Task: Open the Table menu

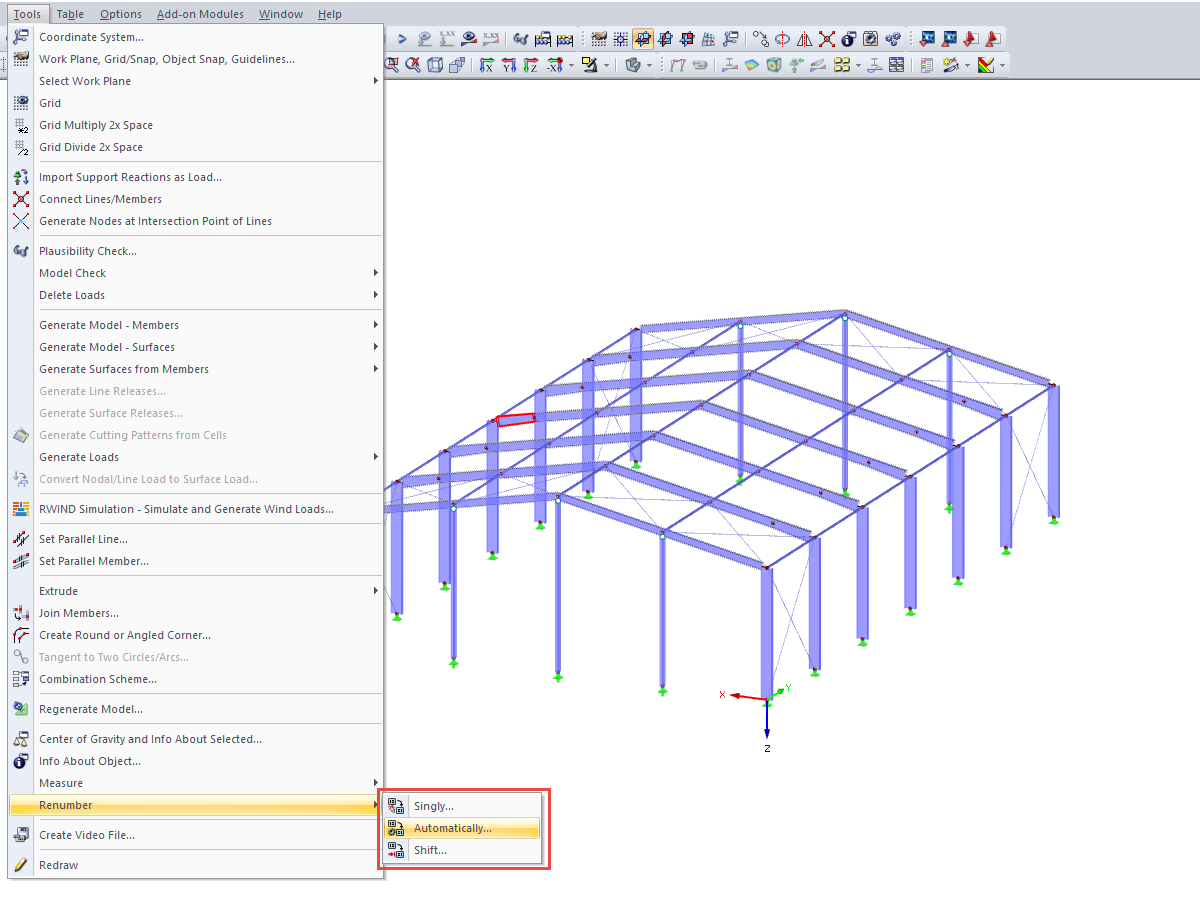Action: tap(70, 14)
